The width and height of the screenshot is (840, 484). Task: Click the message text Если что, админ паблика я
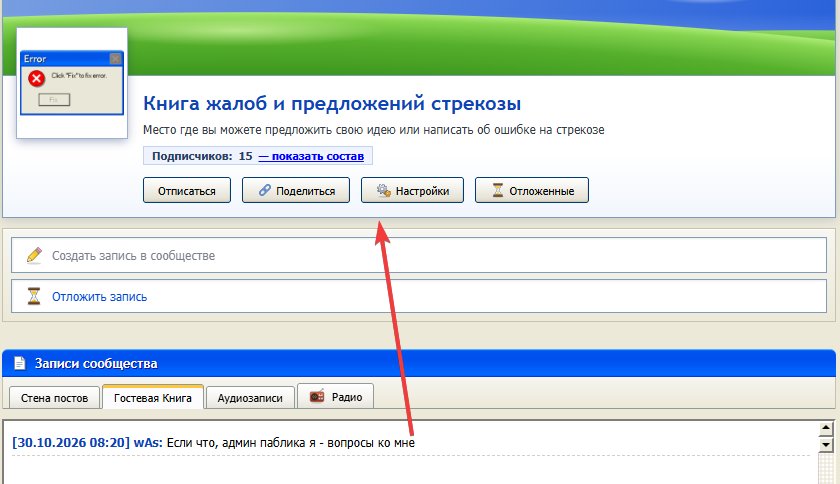pyautogui.click(x=241, y=443)
